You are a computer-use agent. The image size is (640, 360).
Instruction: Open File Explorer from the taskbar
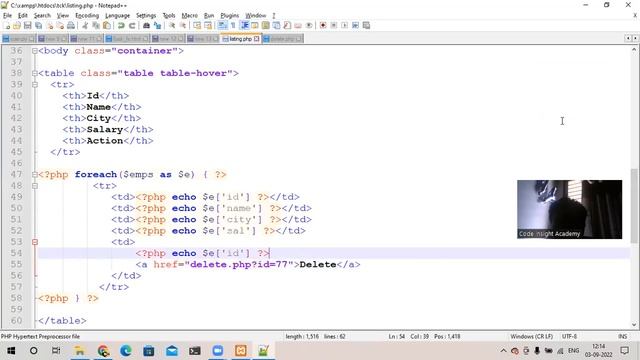80,351
